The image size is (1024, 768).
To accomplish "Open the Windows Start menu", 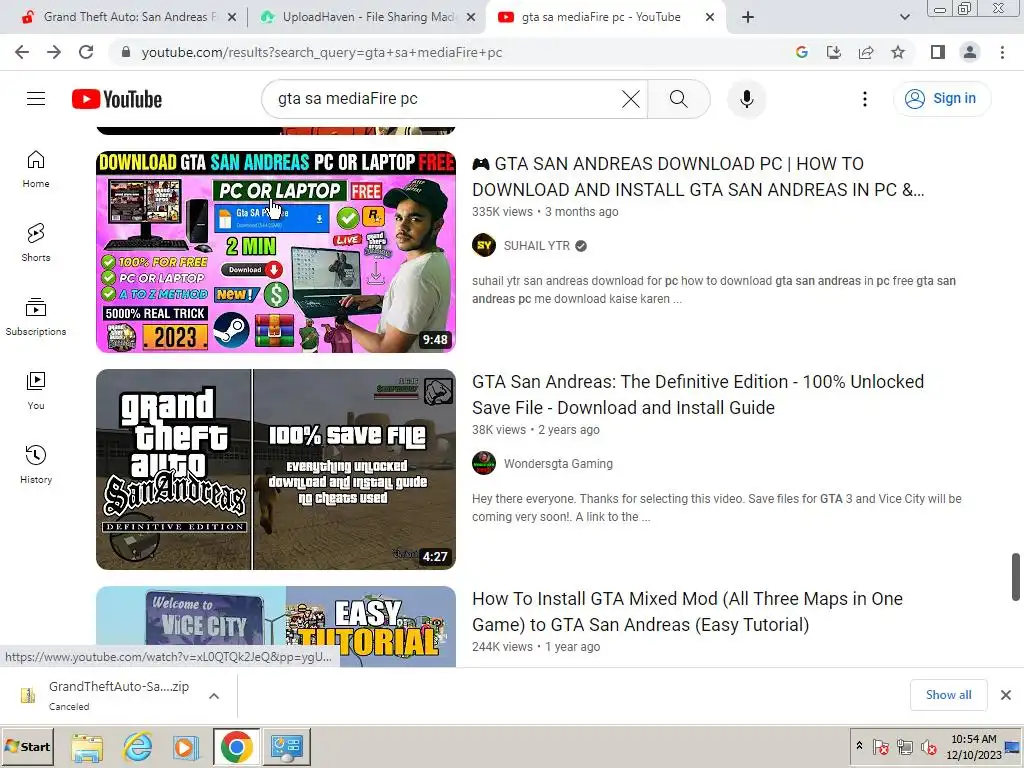I will 27,746.
